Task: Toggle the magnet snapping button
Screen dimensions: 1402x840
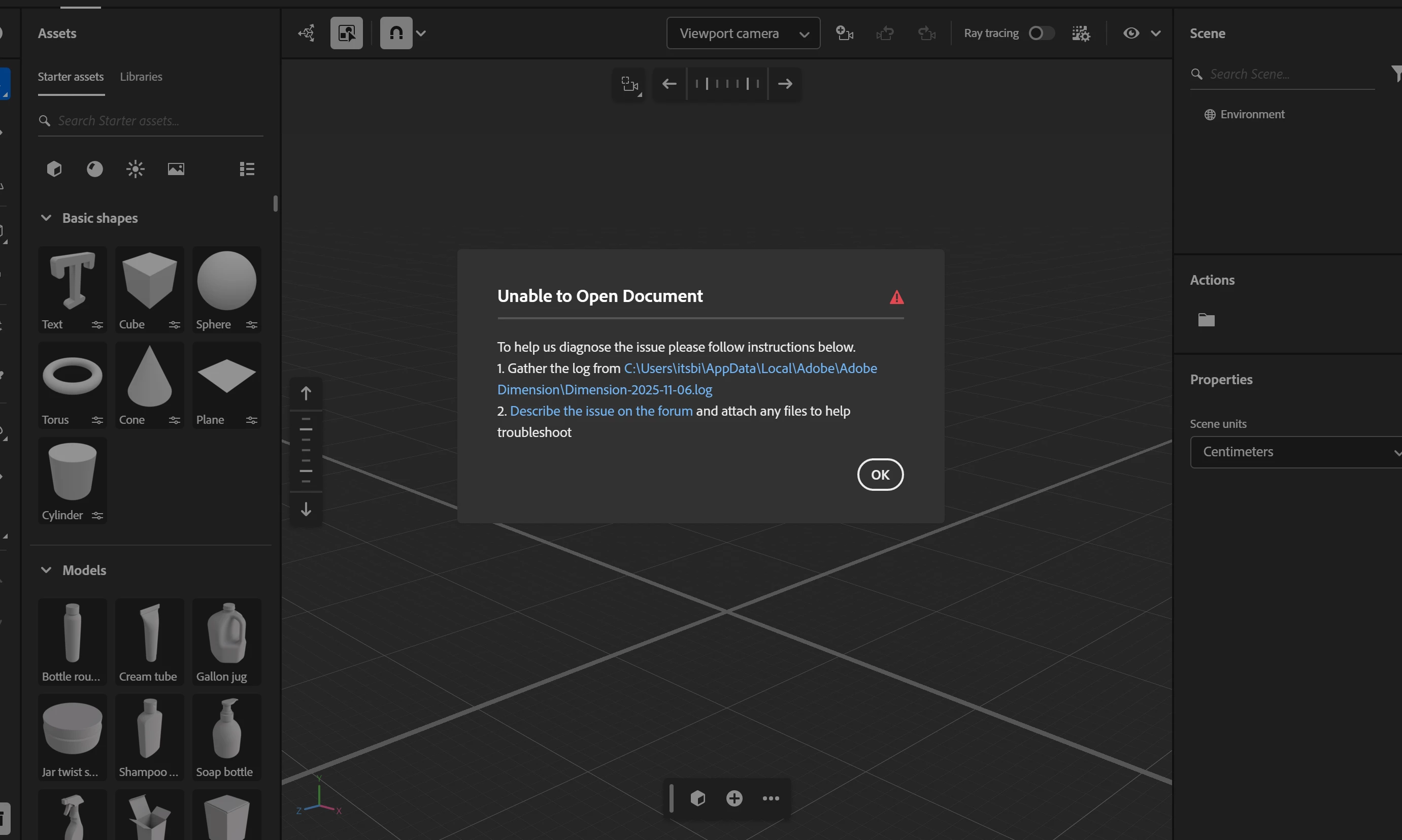Action: click(x=396, y=33)
